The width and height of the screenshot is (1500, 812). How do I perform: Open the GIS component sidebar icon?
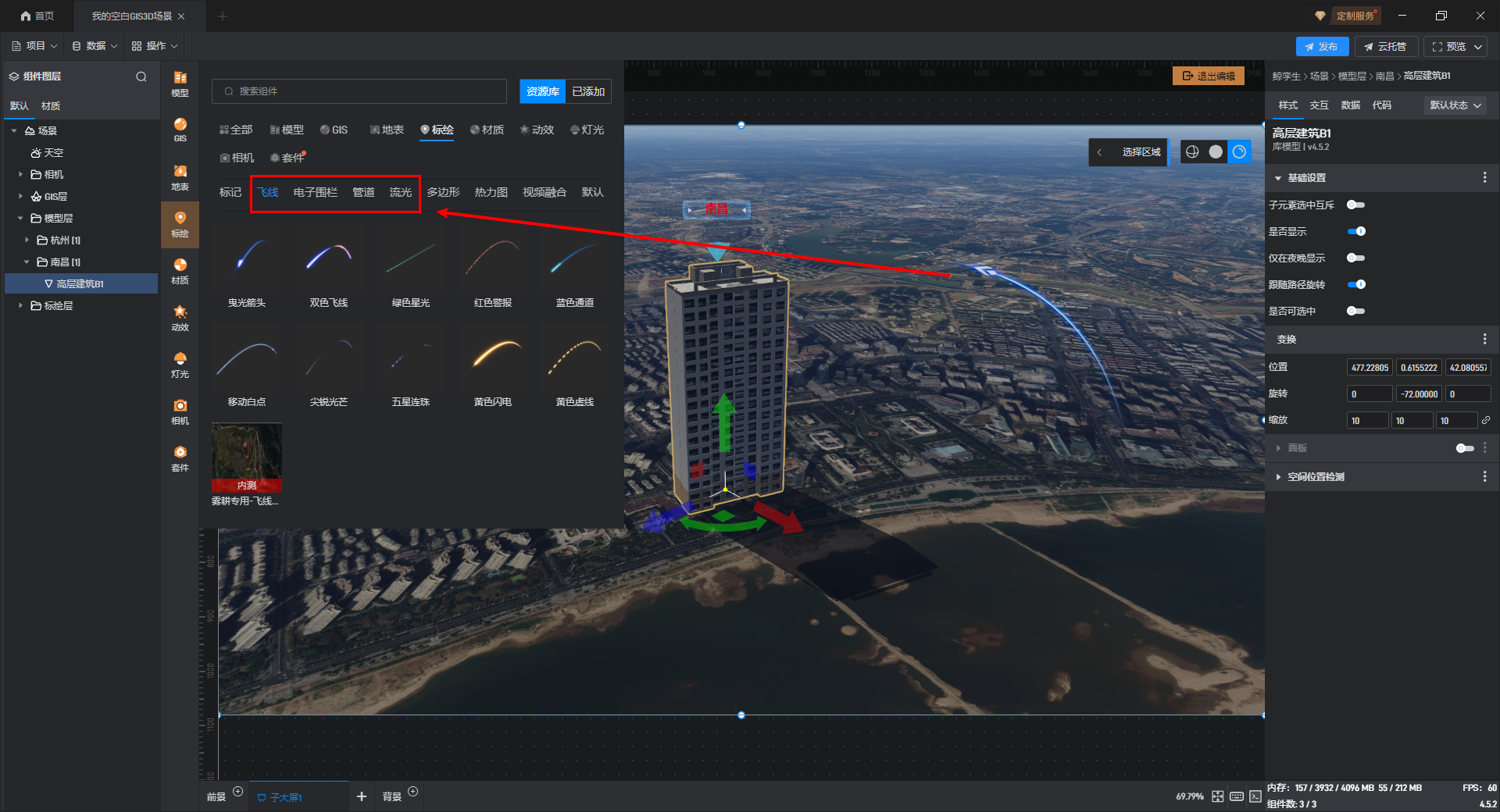tap(180, 130)
